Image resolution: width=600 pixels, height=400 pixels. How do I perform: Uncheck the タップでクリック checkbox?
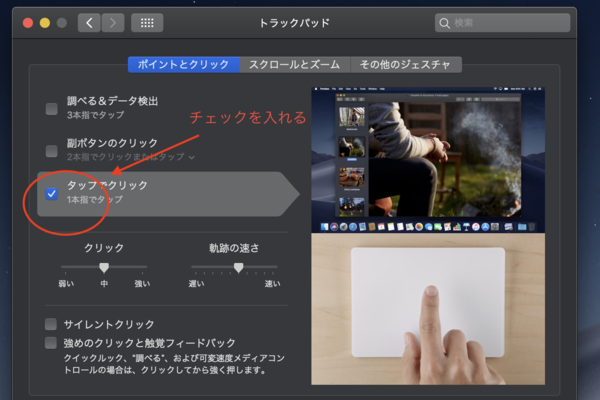coord(51,193)
